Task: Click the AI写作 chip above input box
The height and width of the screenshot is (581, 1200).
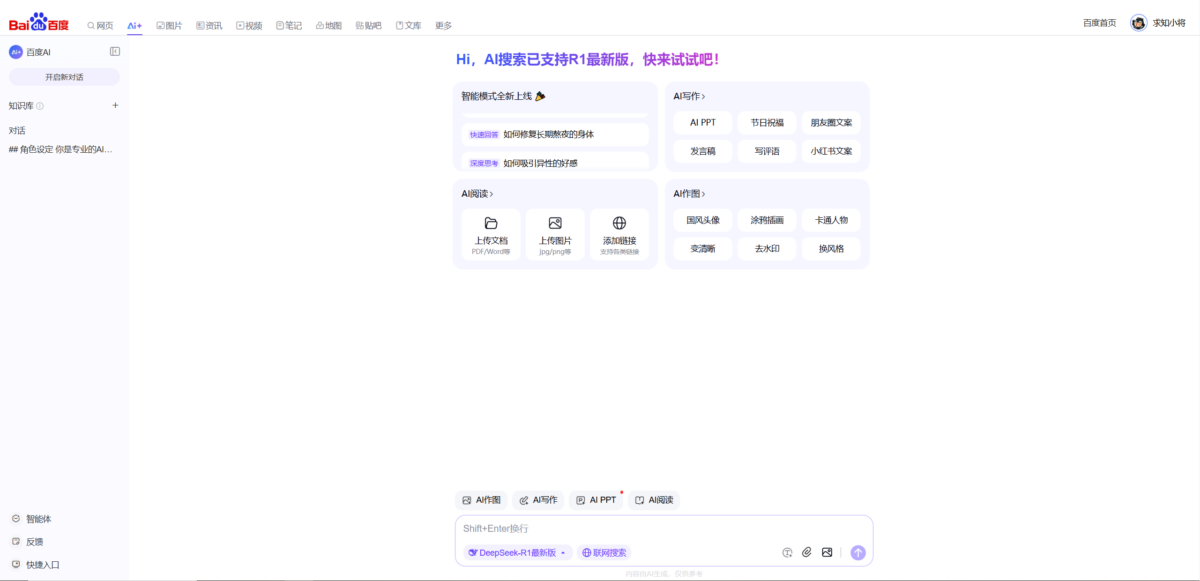Action: tap(538, 500)
